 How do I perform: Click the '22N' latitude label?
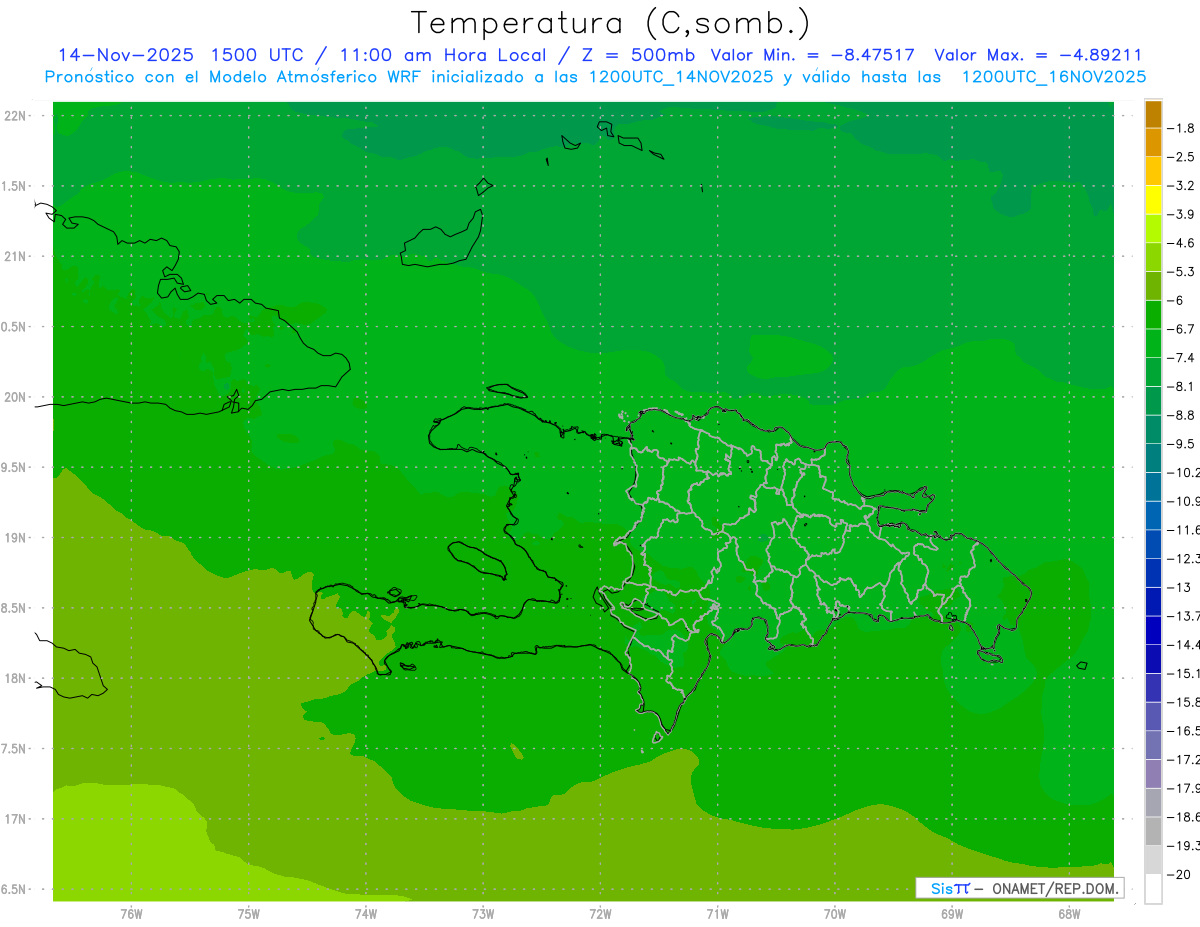(x=16, y=116)
